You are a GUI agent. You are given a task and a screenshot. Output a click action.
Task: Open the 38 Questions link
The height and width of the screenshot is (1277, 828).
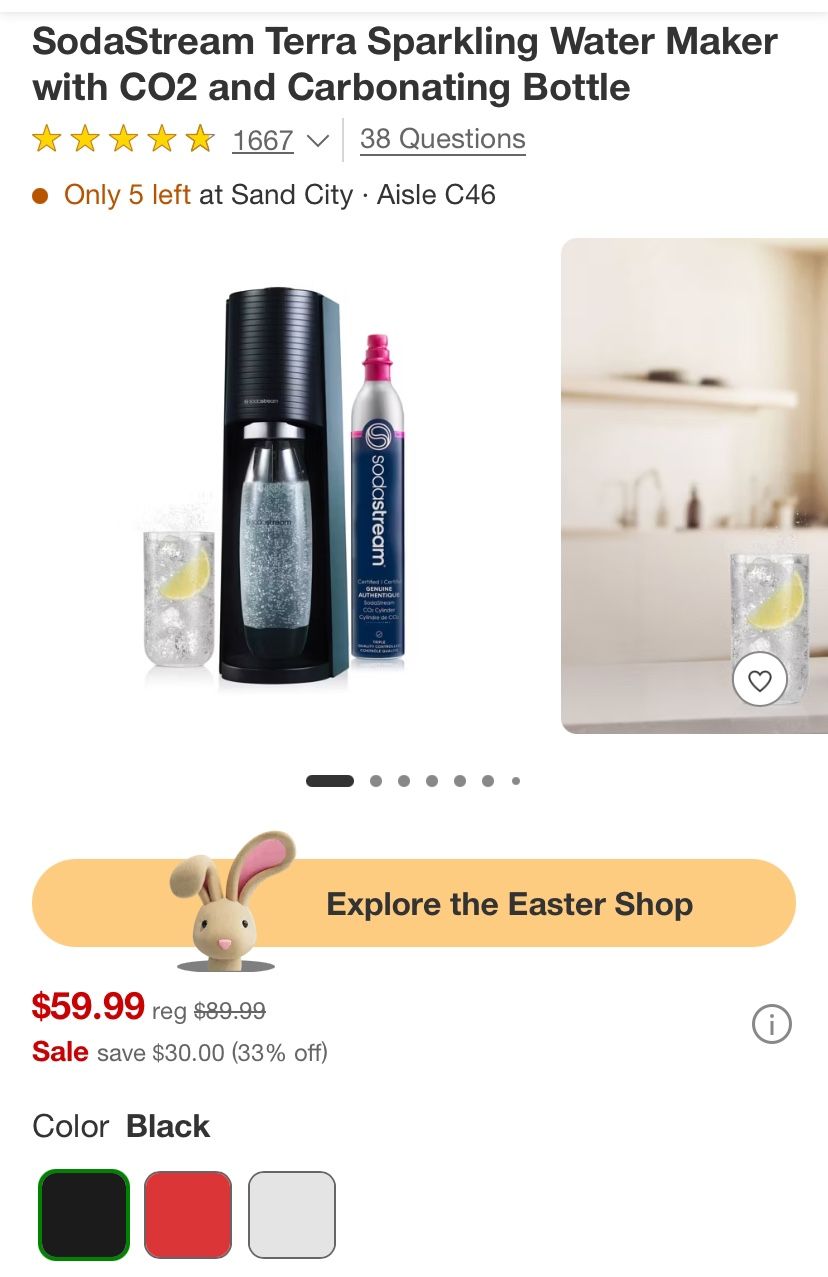pos(442,139)
